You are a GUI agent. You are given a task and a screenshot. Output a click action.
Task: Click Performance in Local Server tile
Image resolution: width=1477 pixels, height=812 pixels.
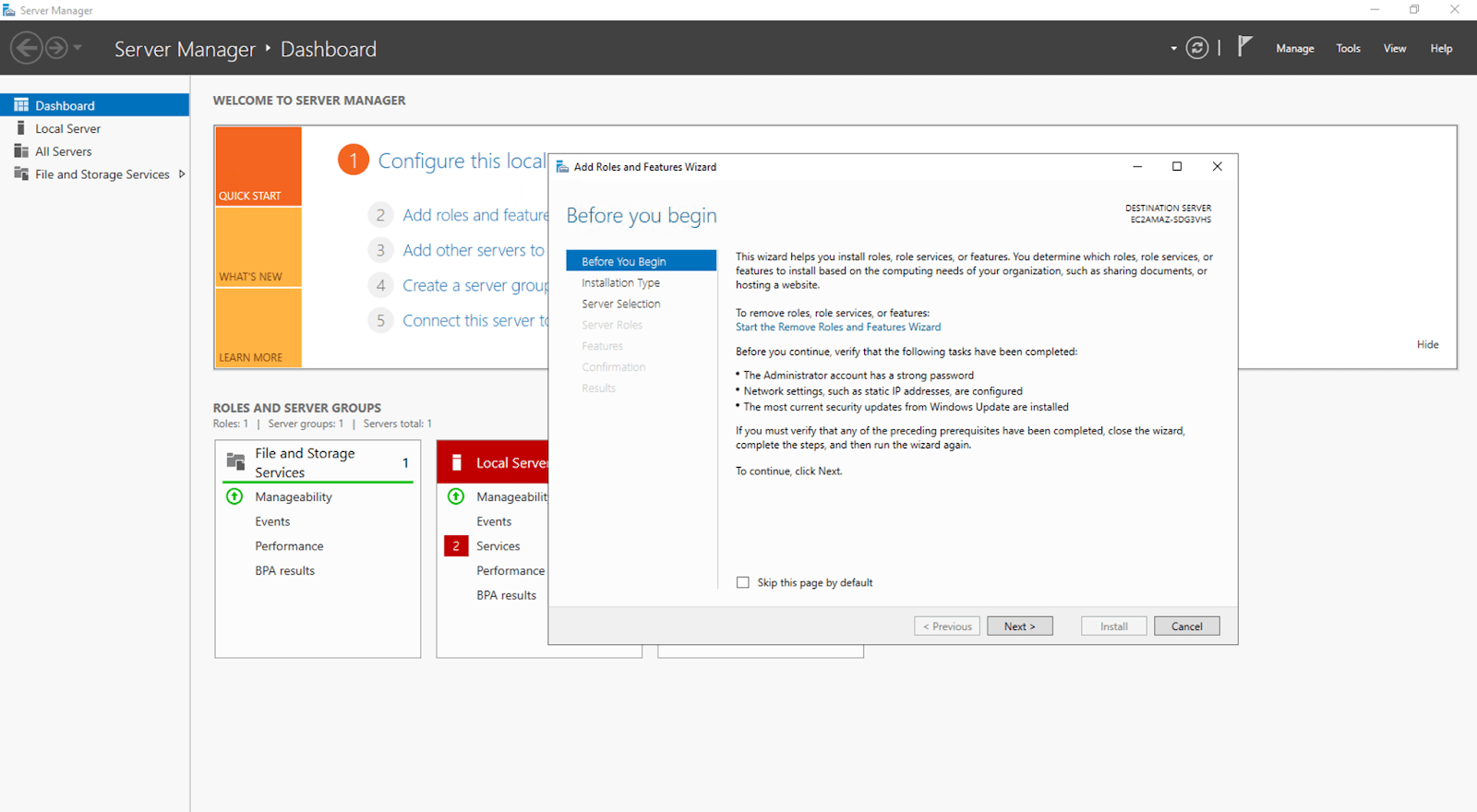tap(510, 571)
